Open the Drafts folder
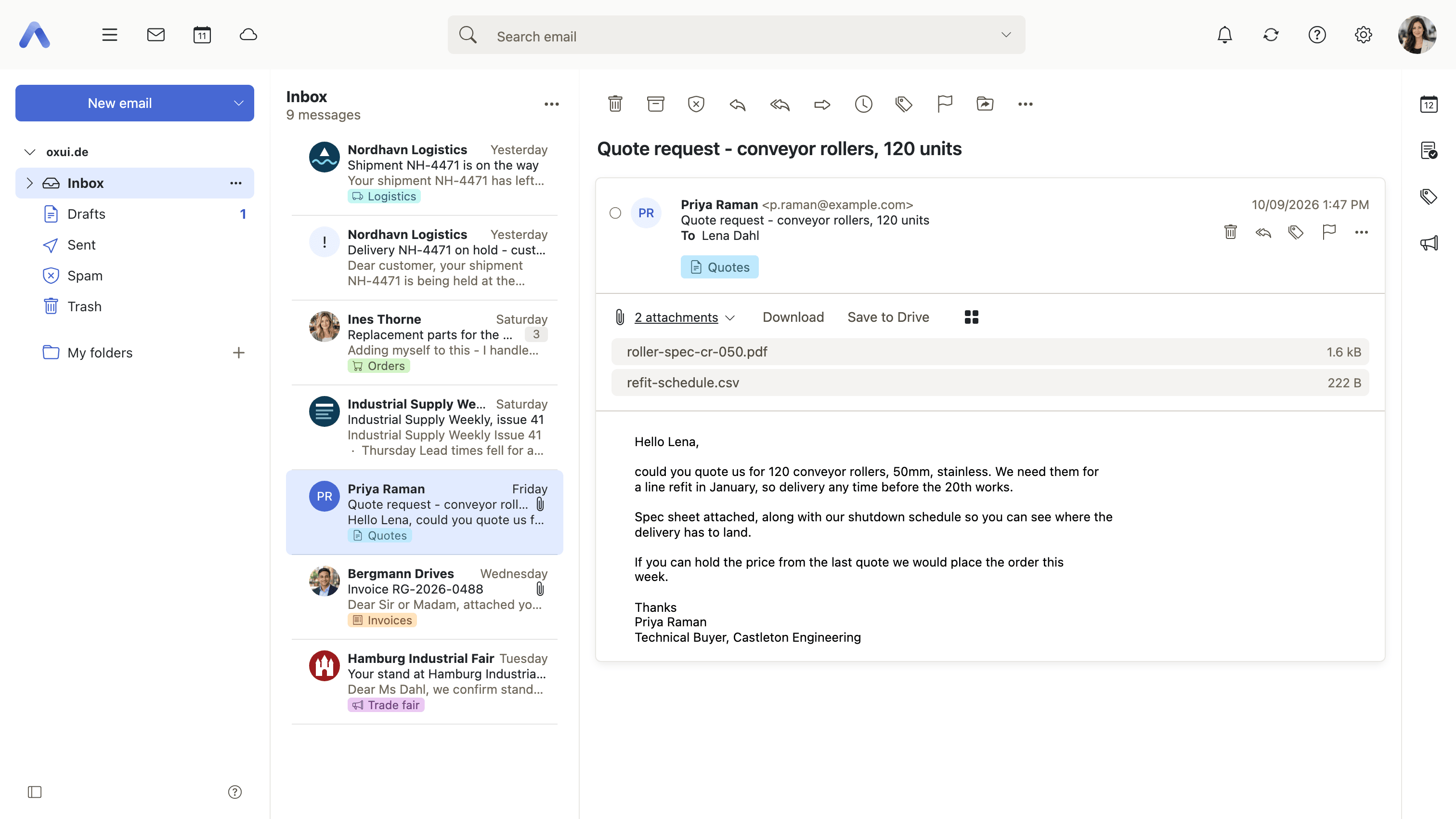The height and width of the screenshot is (819, 1456). pos(134,214)
